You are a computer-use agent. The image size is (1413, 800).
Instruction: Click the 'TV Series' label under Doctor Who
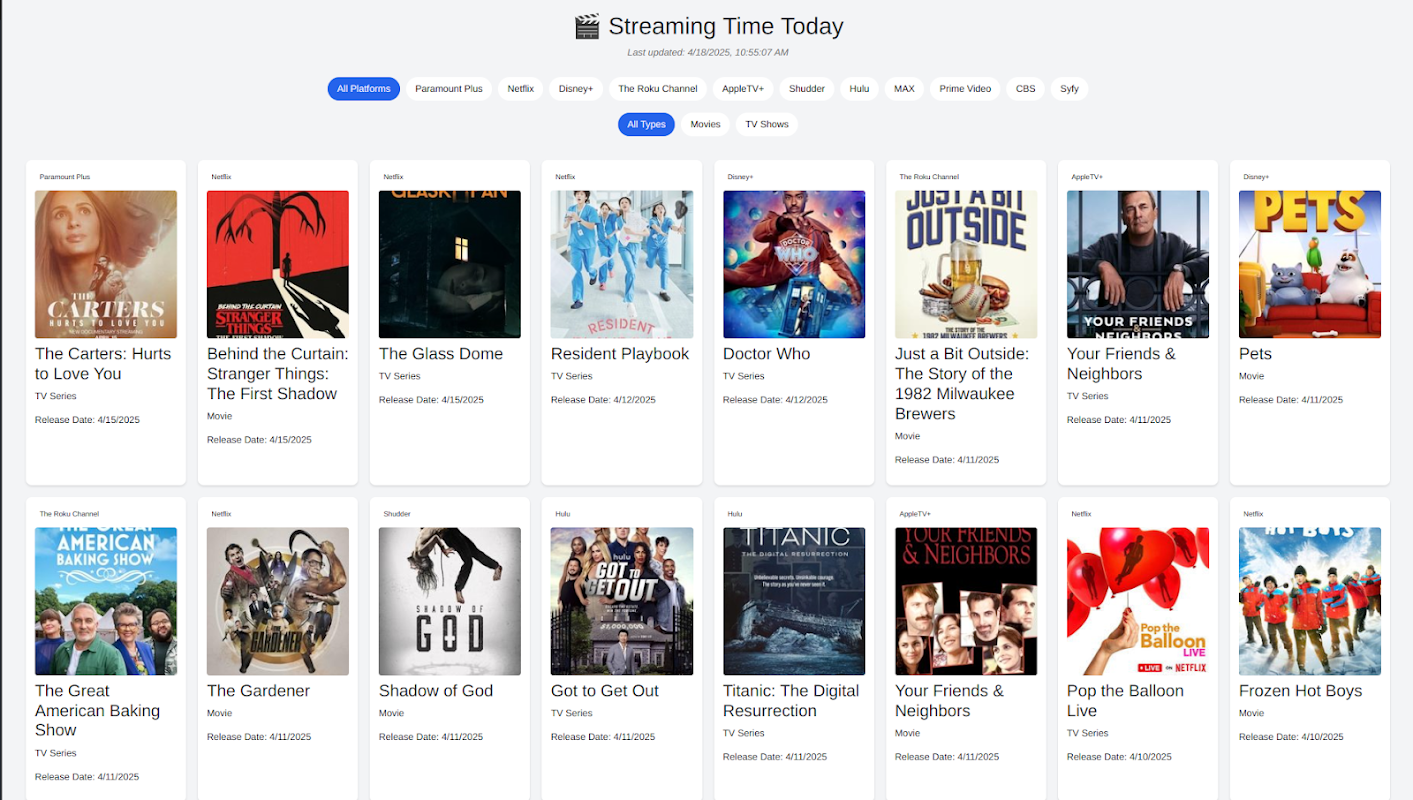[x=744, y=377]
